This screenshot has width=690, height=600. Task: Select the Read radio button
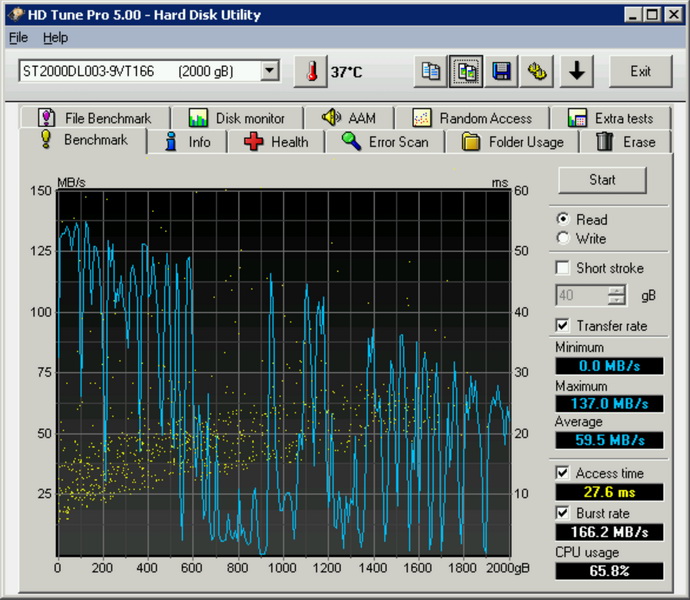coord(563,219)
